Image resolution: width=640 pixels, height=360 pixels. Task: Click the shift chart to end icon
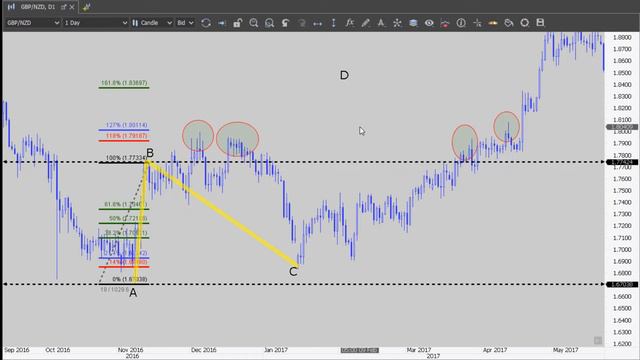pos(222,23)
